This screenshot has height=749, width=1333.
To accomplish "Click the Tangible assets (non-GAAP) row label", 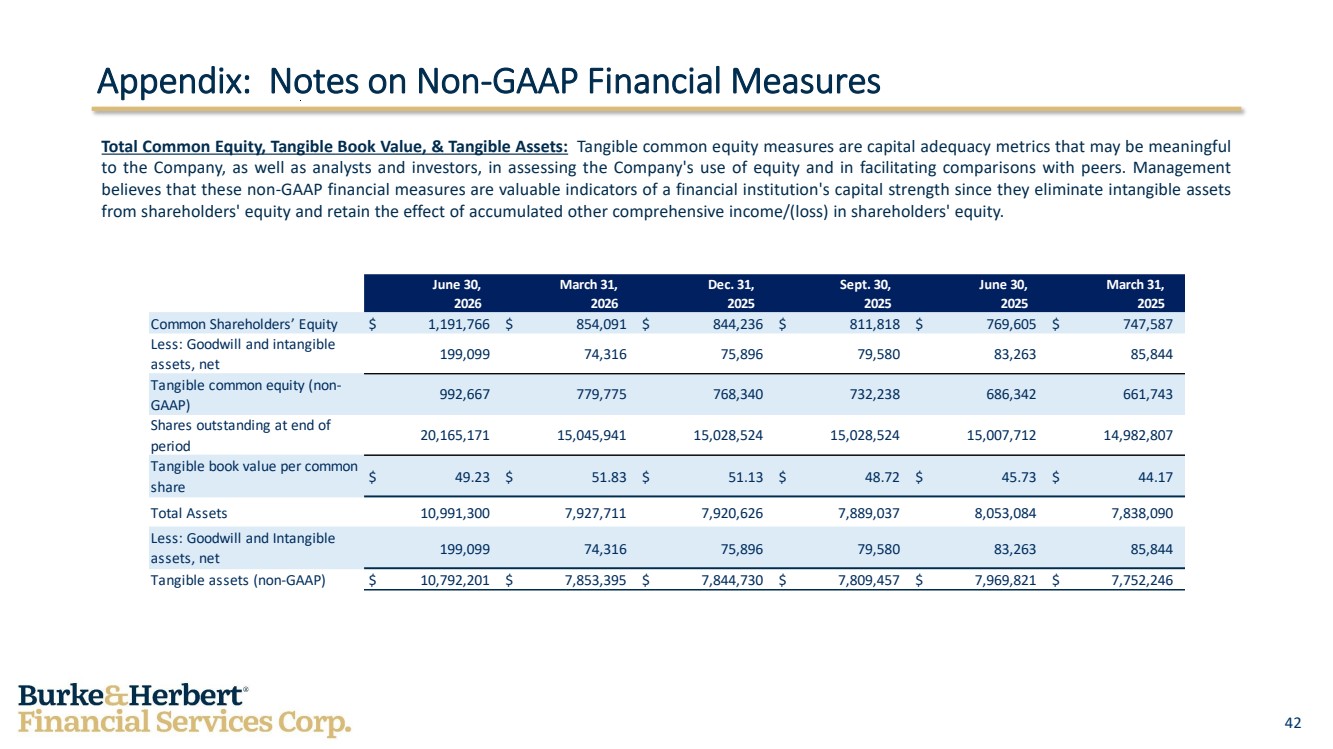I will point(238,579).
